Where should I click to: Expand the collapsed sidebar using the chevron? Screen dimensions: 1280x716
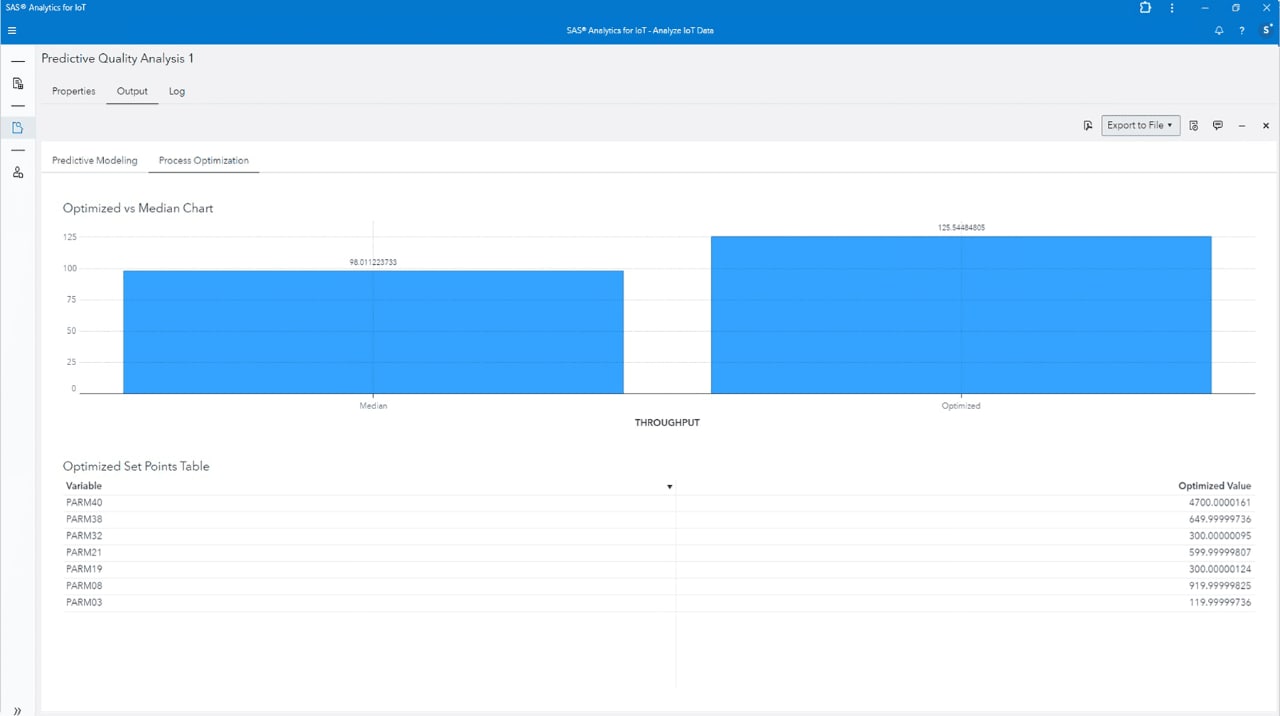click(x=17, y=710)
